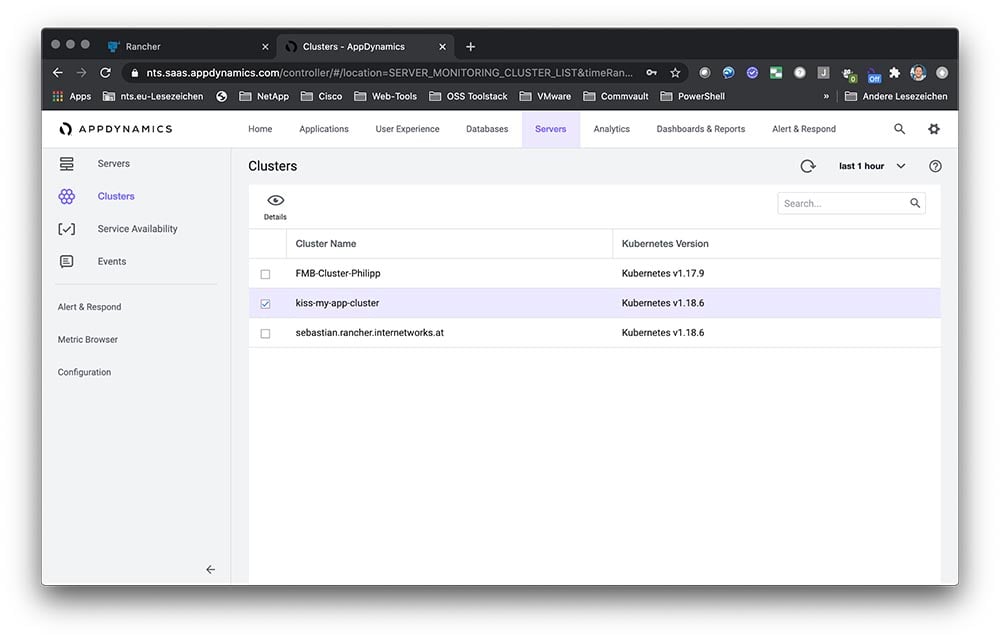Click the magnifier search icon in top navigation
The height and width of the screenshot is (640, 1000).
(899, 129)
